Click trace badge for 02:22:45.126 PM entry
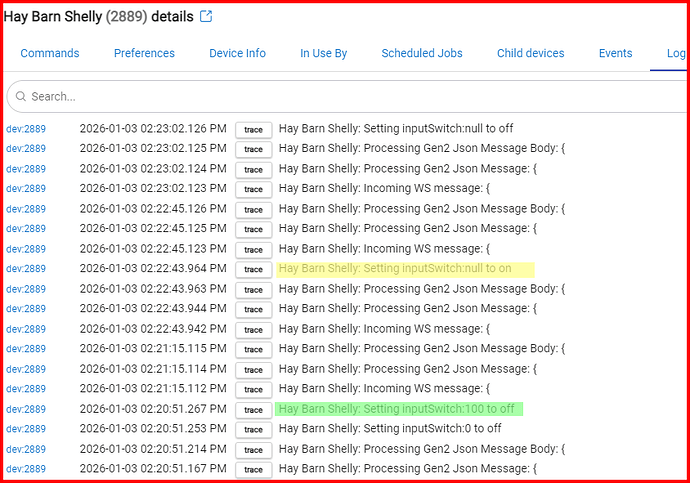690x483 pixels. (253, 210)
